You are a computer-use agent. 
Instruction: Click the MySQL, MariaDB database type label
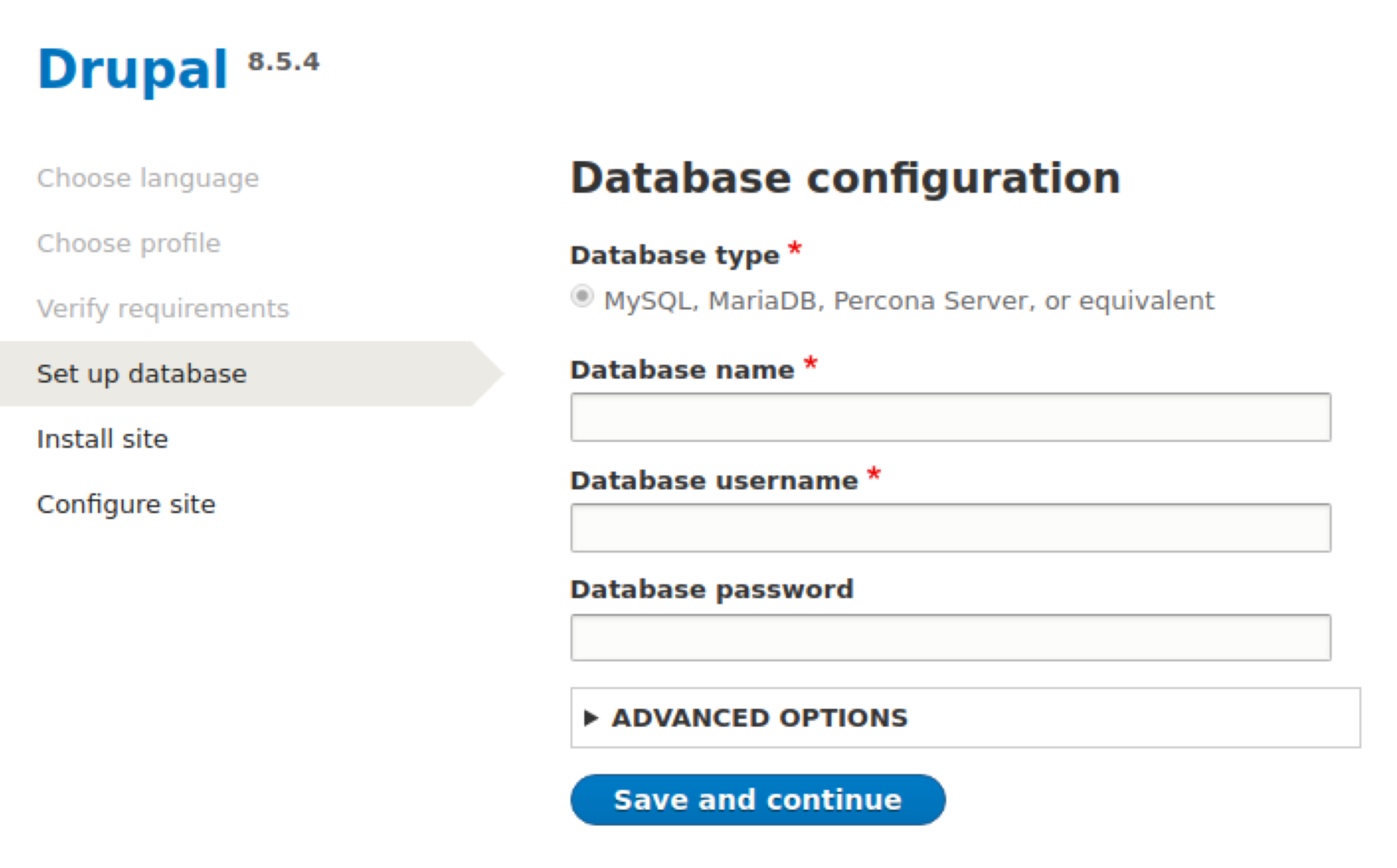(x=908, y=301)
